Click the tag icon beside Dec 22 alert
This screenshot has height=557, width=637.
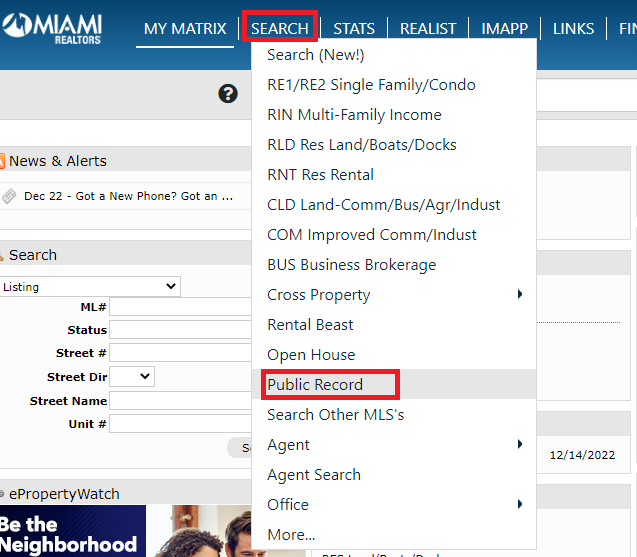[x=9, y=196]
